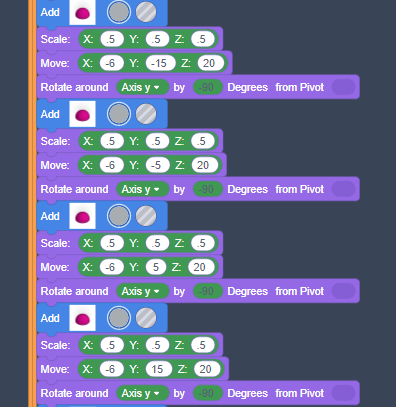Open the Axis y dropdown below Move Y: -5

pyautogui.click(x=143, y=189)
